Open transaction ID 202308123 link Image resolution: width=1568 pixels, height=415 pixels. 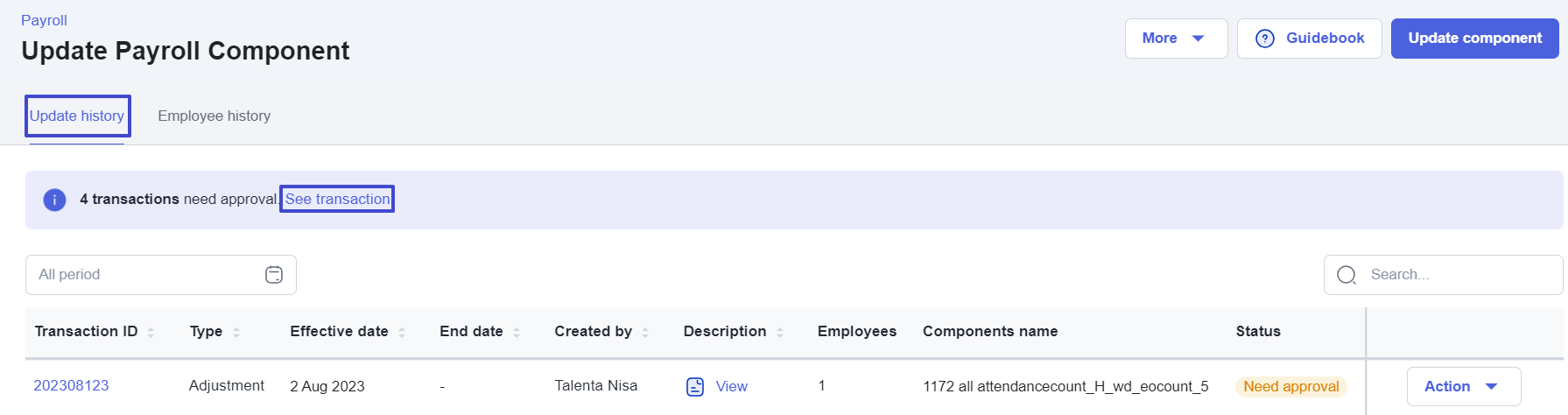pos(71,385)
